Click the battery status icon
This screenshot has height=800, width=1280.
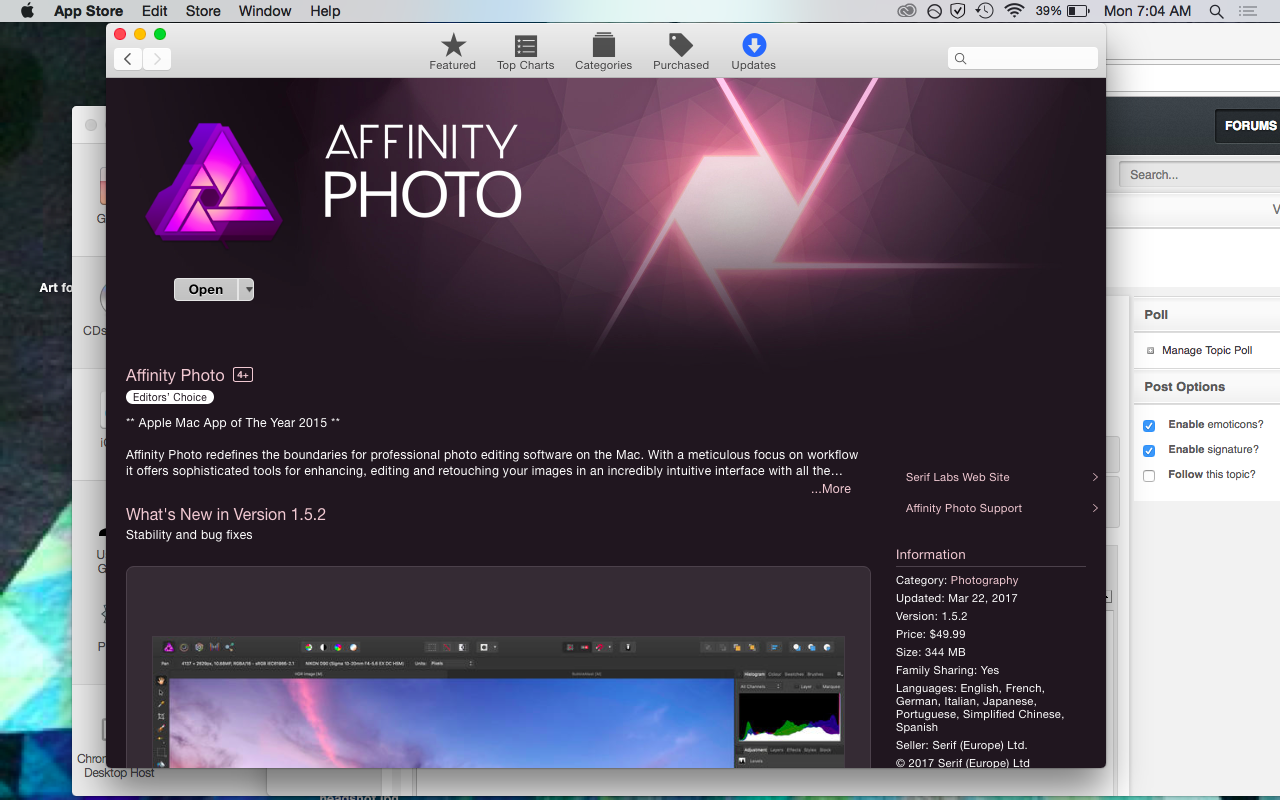(x=1078, y=11)
